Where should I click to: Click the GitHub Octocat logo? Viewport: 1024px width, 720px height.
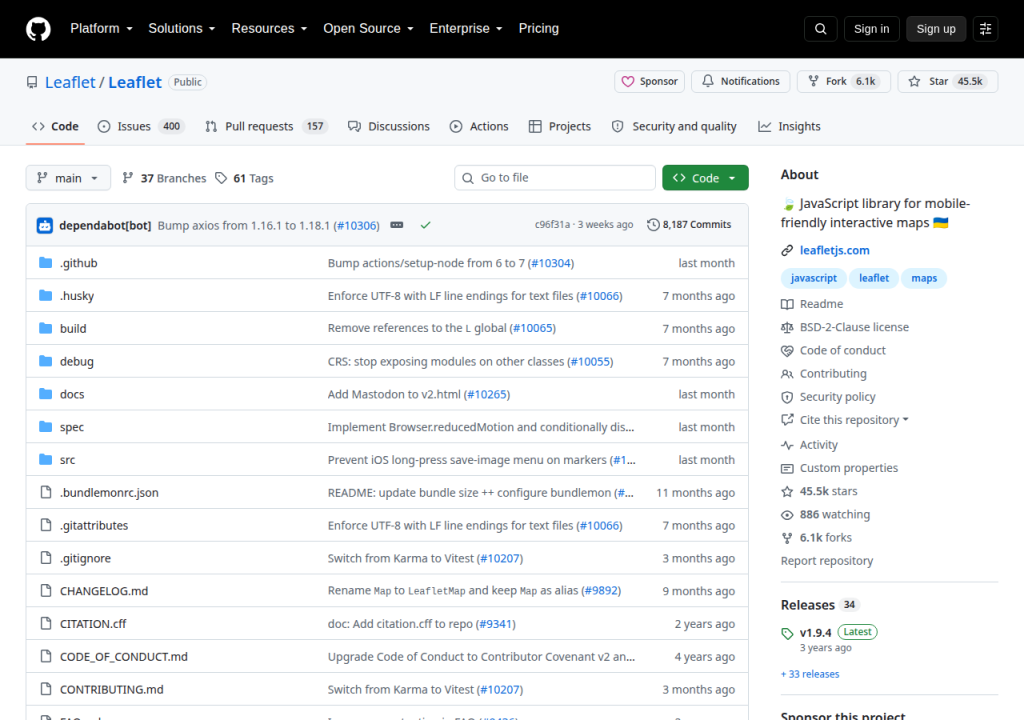pos(38,29)
